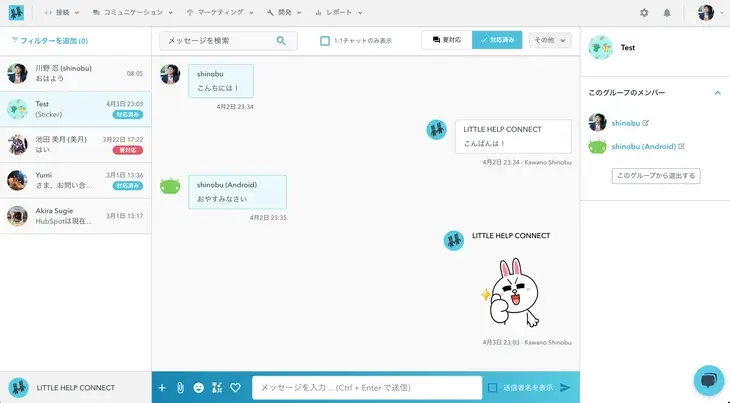Select the 要対応 status toggle
The height and width of the screenshot is (403, 730).
pos(447,40)
